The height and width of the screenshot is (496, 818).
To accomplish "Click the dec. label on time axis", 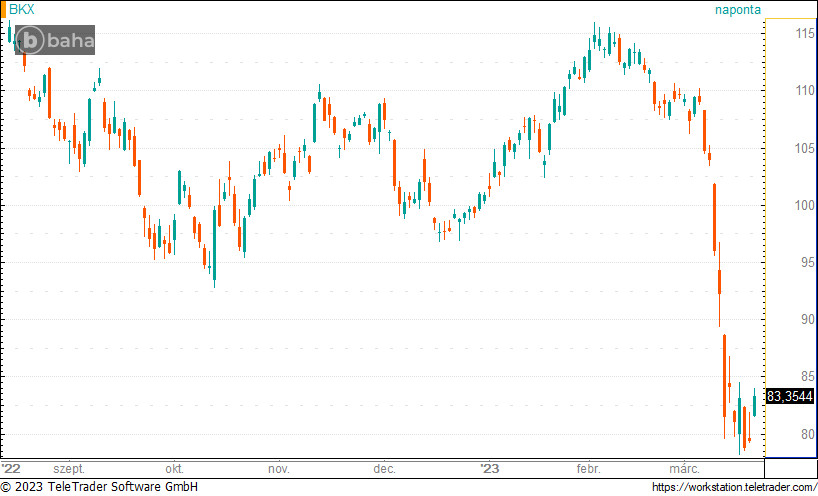I will pyautogui.click(x=384, y=468).
